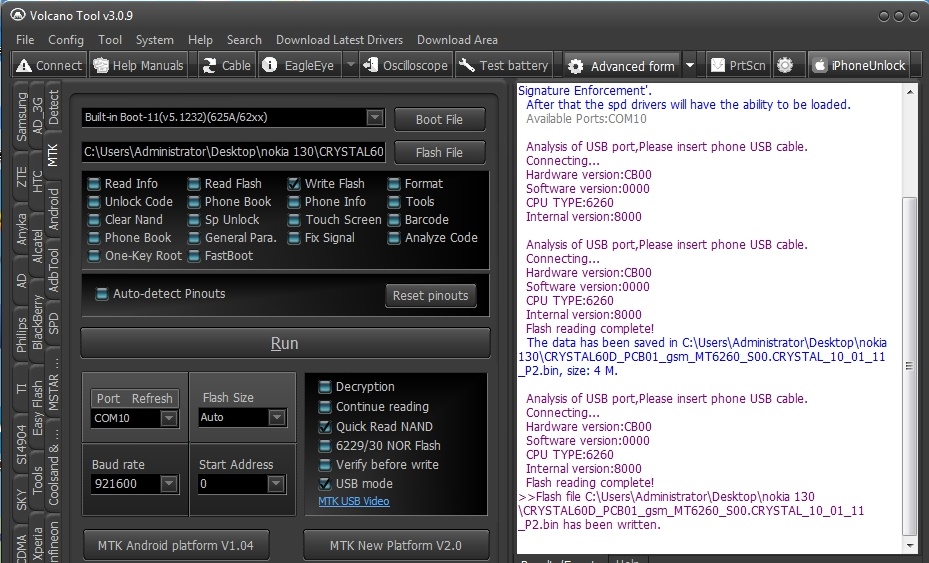Open Test battery tool
929x563 pixels.
pos(504,65)
